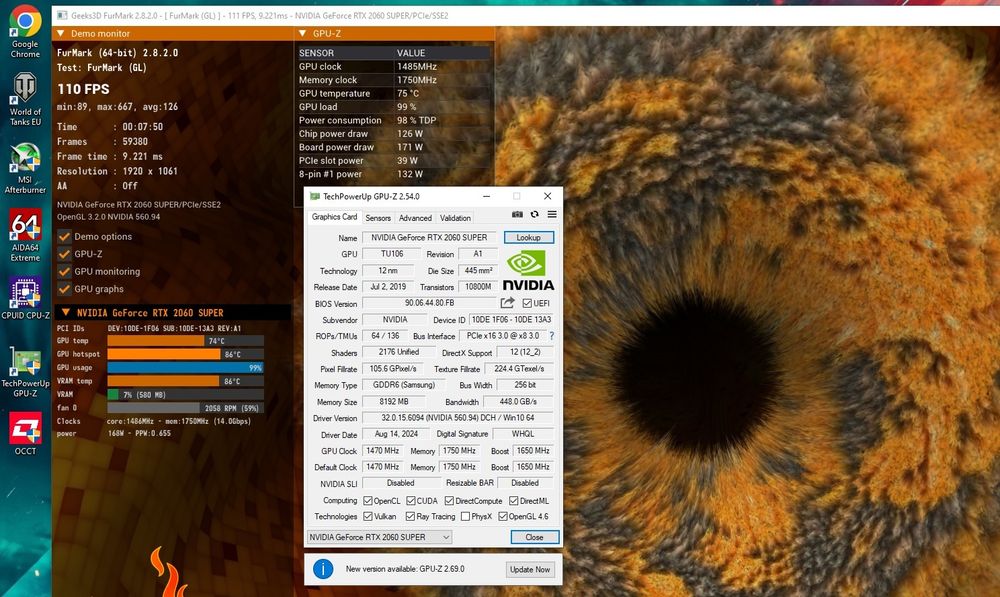Image resolution: width=1000 pixels, height=597 pixels.
Task: Toggle PhysX checkbox
Action: coord(465,517)
